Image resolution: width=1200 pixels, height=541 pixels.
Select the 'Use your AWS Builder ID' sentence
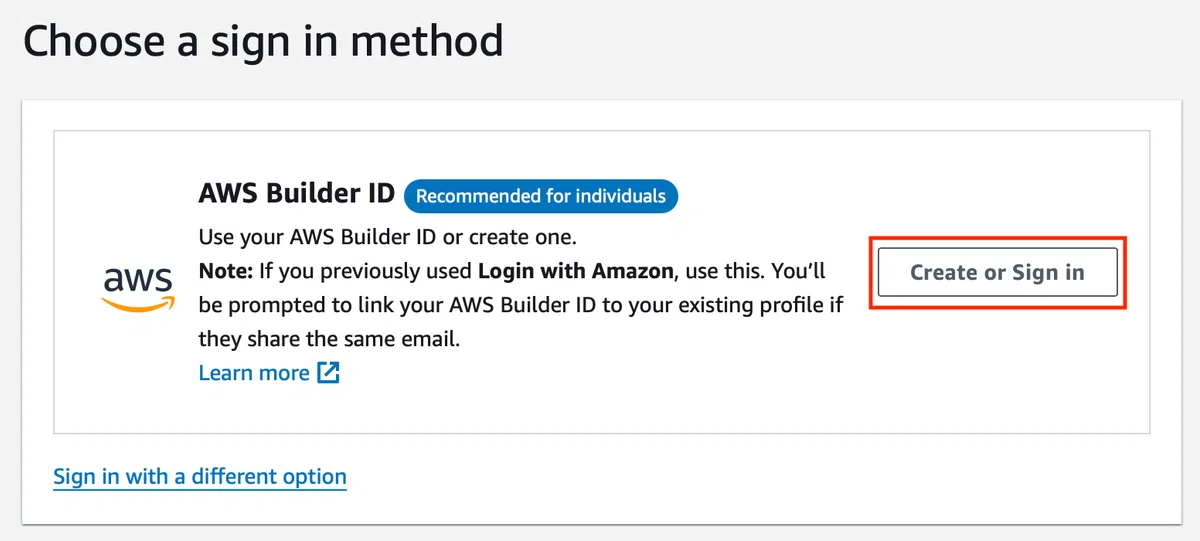coord(388,239)
